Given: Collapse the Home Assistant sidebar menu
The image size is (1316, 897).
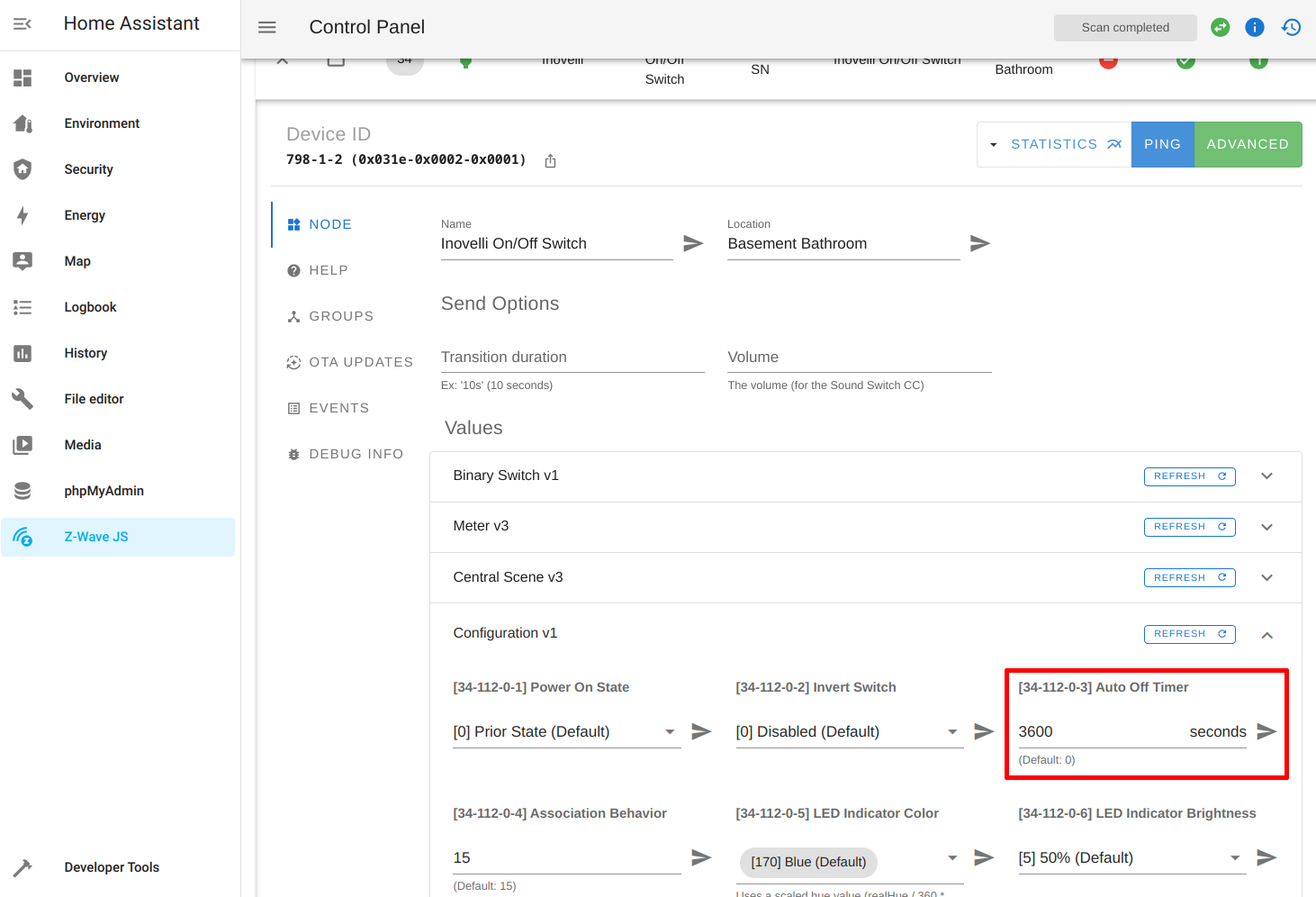Looking at the screenshot, I should pyautogui.click(x=23, y=23).
